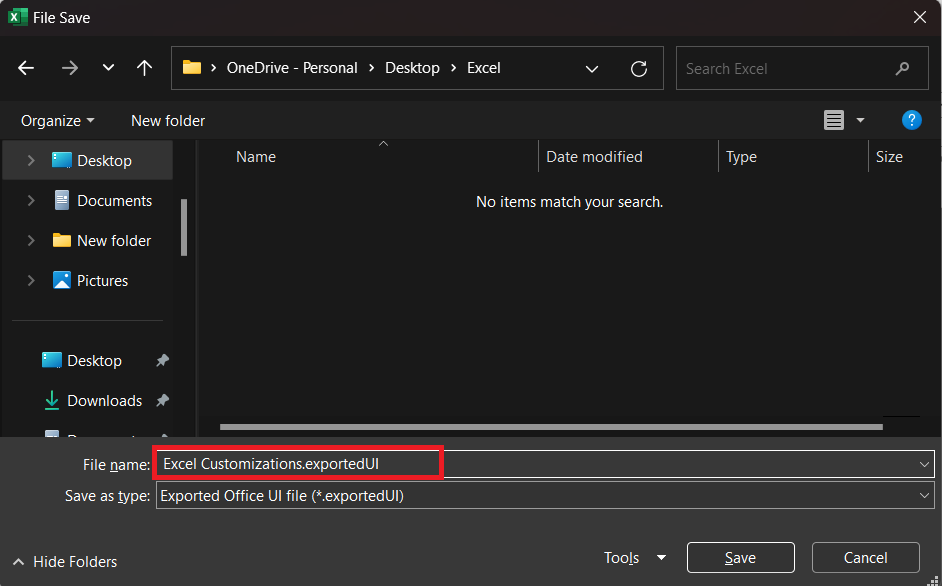The width and height of the screenshot is (942, 586).
Task: Expand the Documents tree node
Action: coord(31,200)
